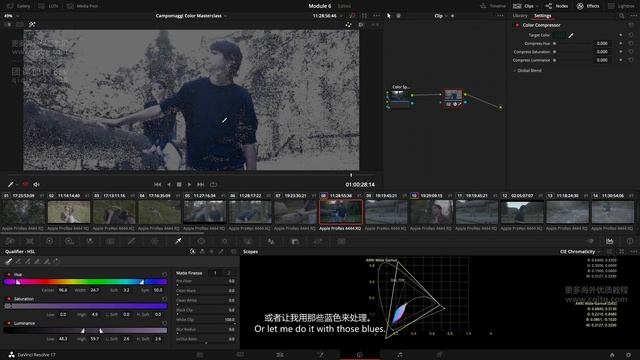Open the Gallery panel
640x360 pixels.
pos(18,6)
